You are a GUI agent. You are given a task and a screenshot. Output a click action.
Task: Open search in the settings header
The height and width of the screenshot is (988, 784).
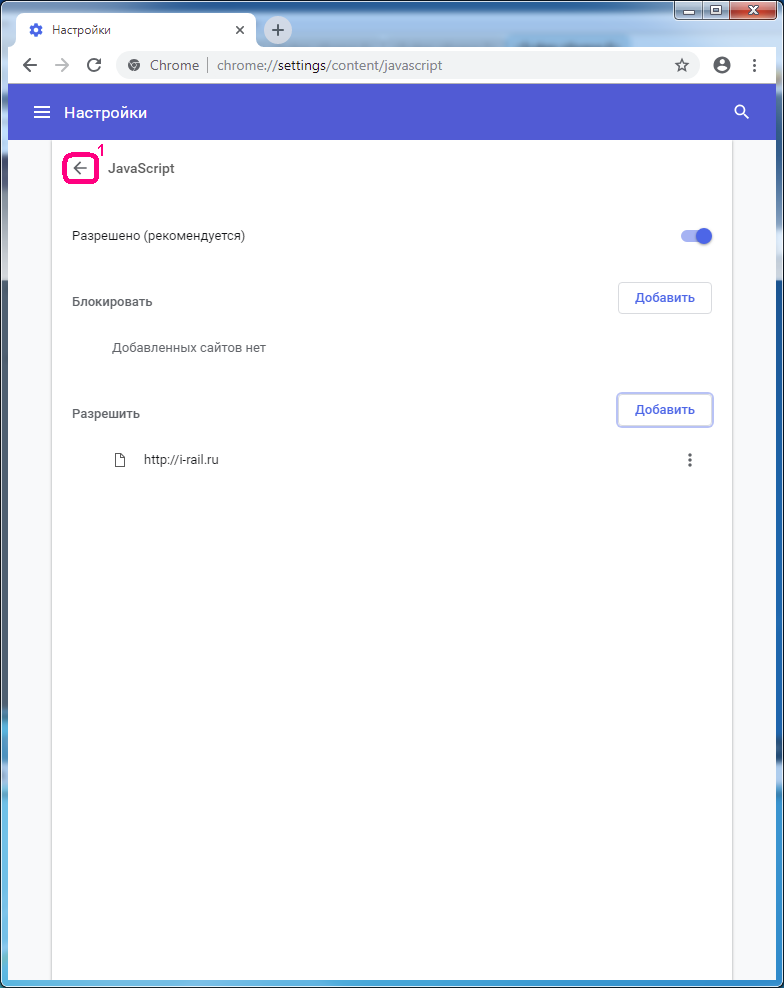click(741, 112)
